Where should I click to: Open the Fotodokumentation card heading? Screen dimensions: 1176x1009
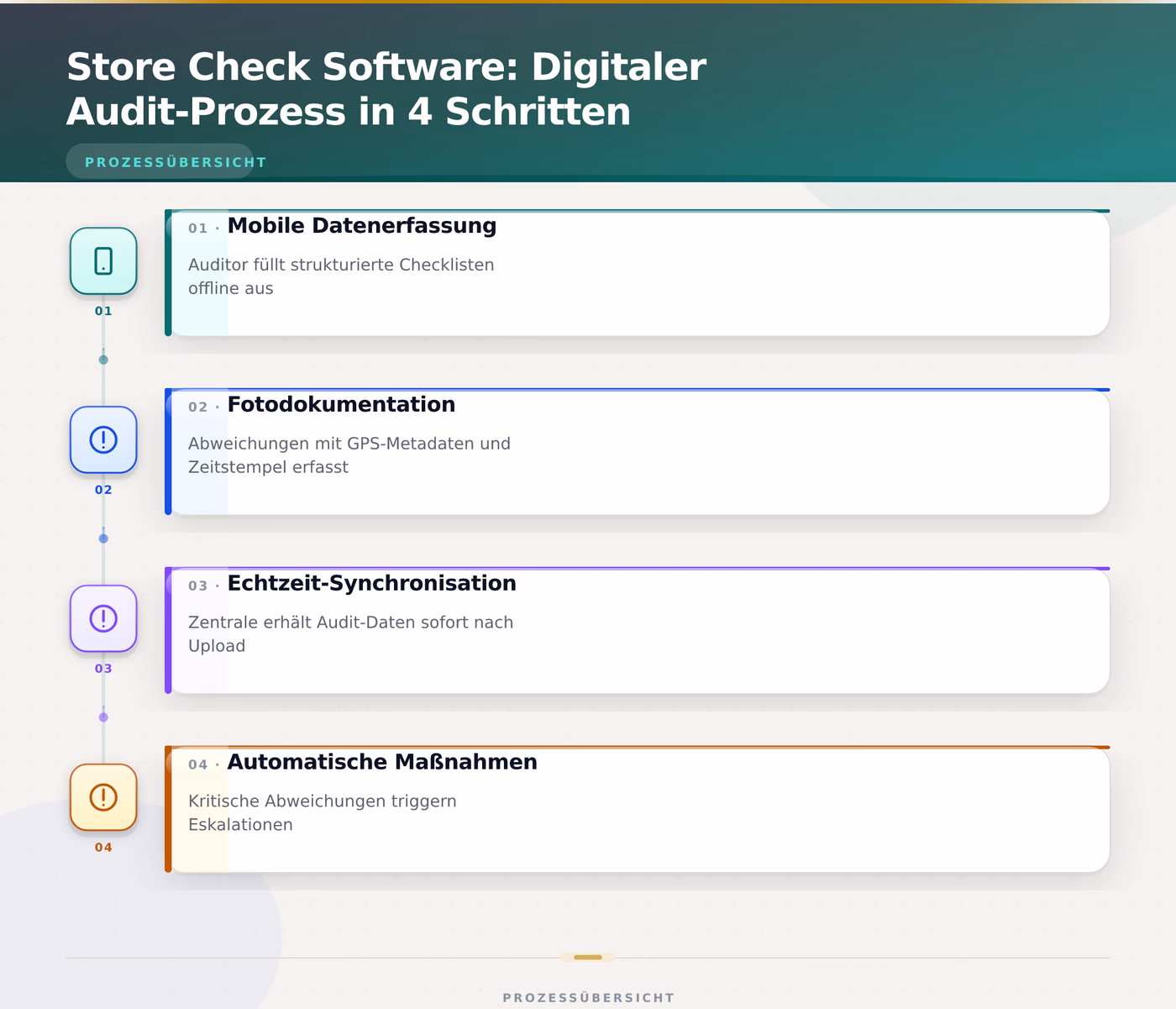click(341, 405)
